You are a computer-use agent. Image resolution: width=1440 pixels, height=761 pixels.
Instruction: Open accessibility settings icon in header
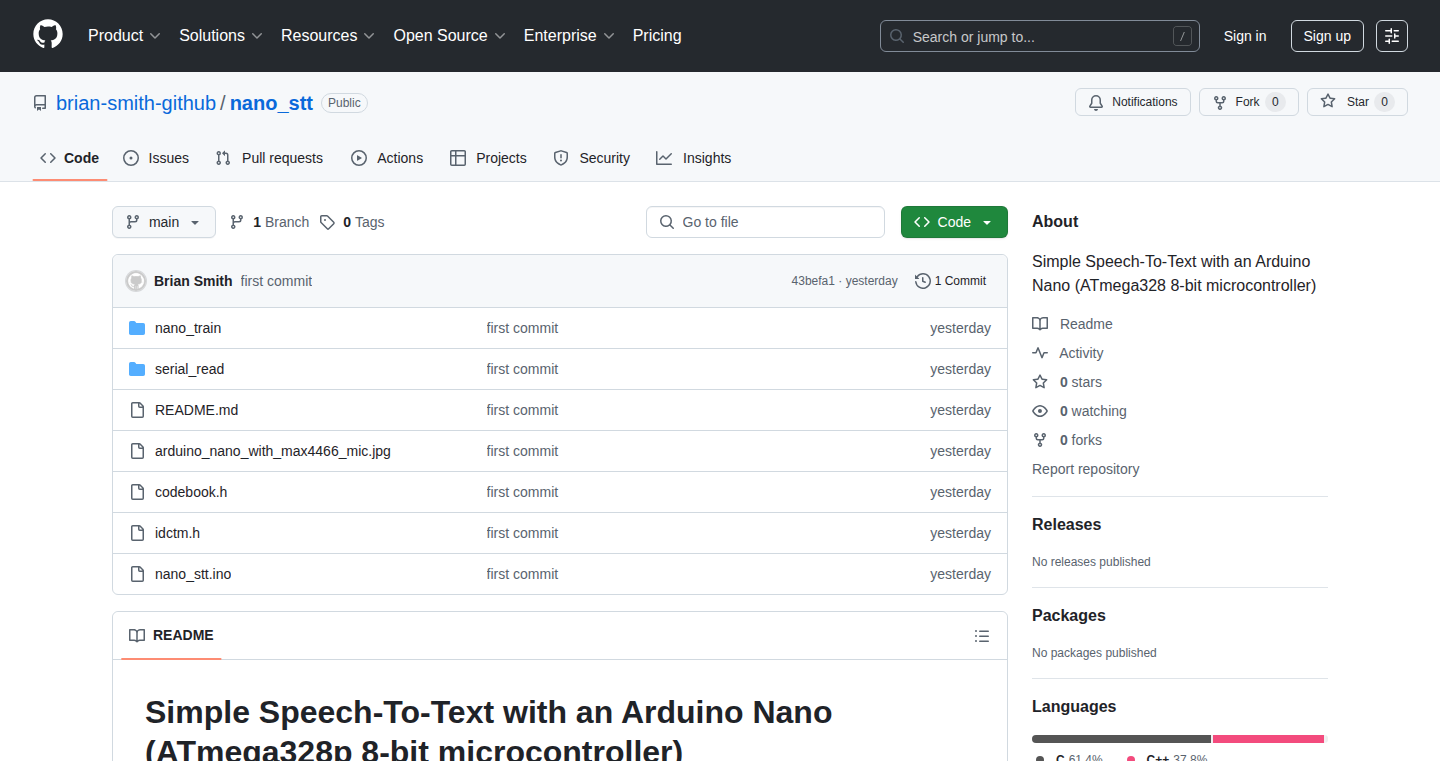coord(1392,36)
